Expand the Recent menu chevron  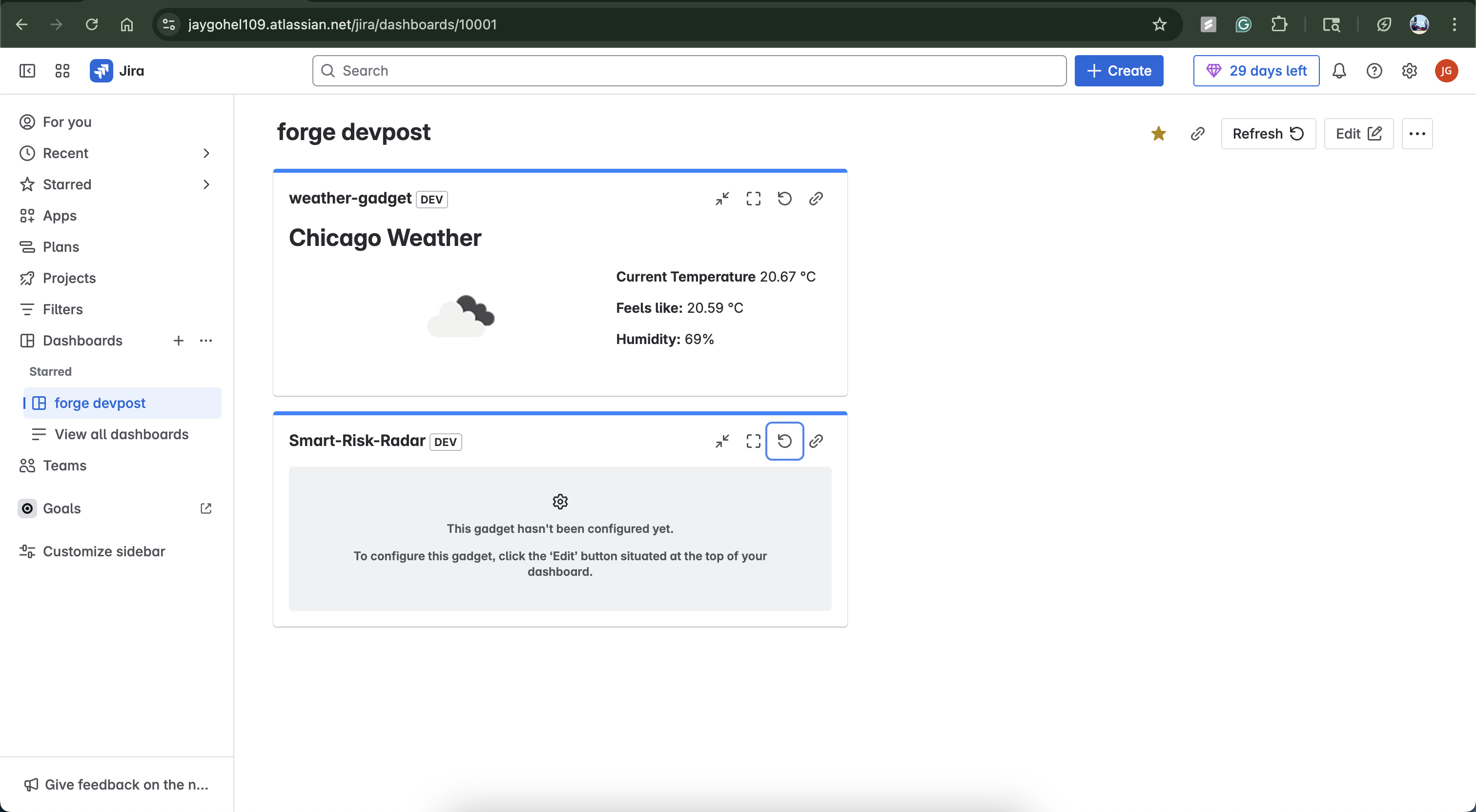(206, 154)
